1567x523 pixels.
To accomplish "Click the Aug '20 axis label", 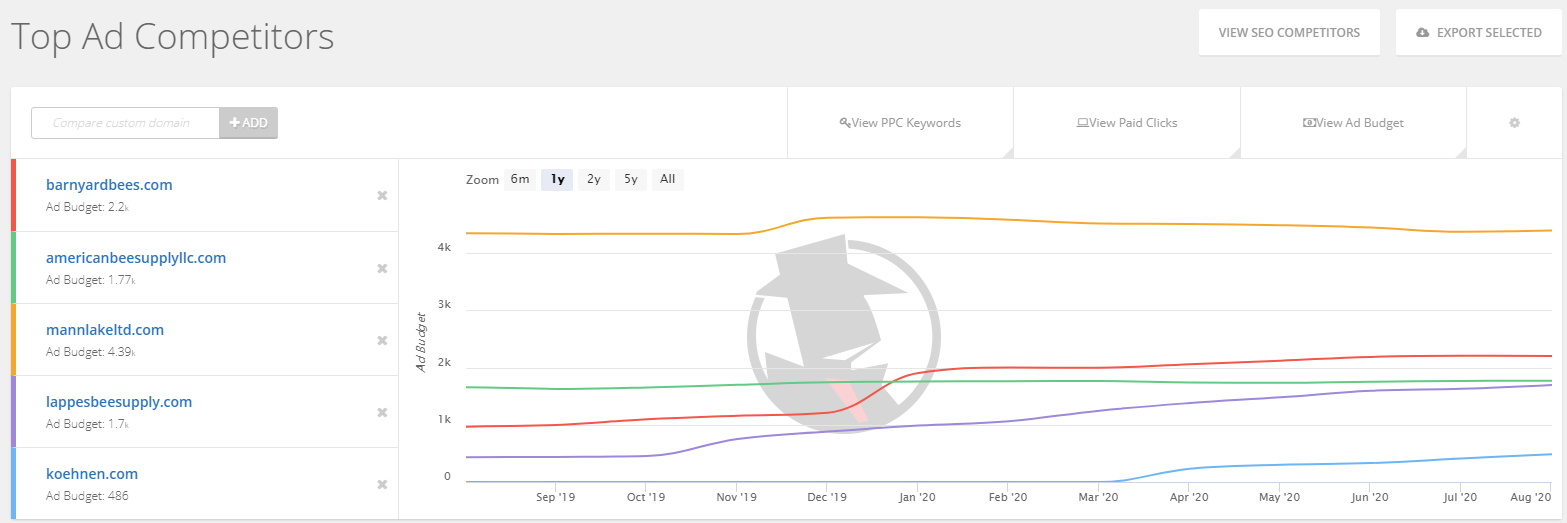I will click(x=1531, y=497).
